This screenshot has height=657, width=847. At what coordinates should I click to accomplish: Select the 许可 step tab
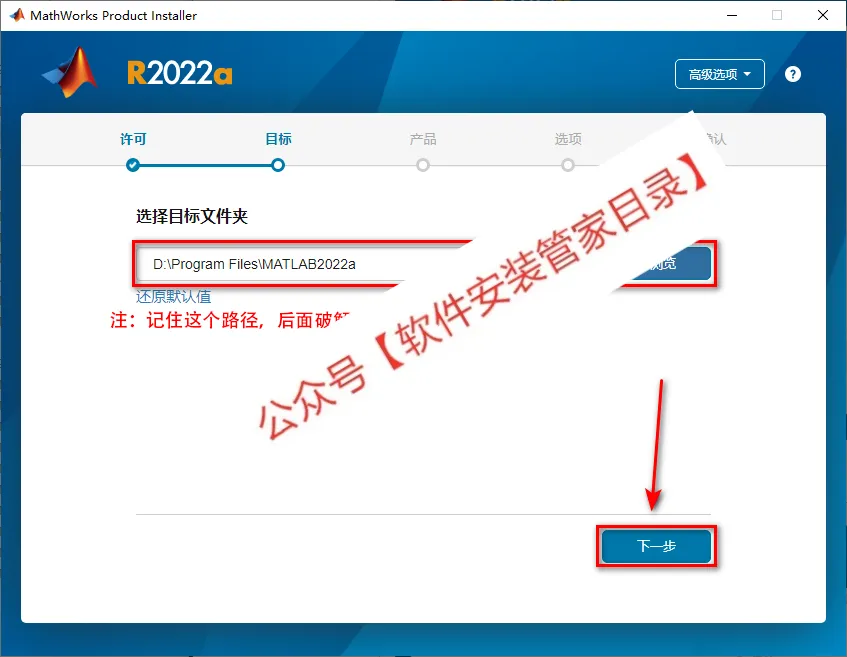point(133,139)
